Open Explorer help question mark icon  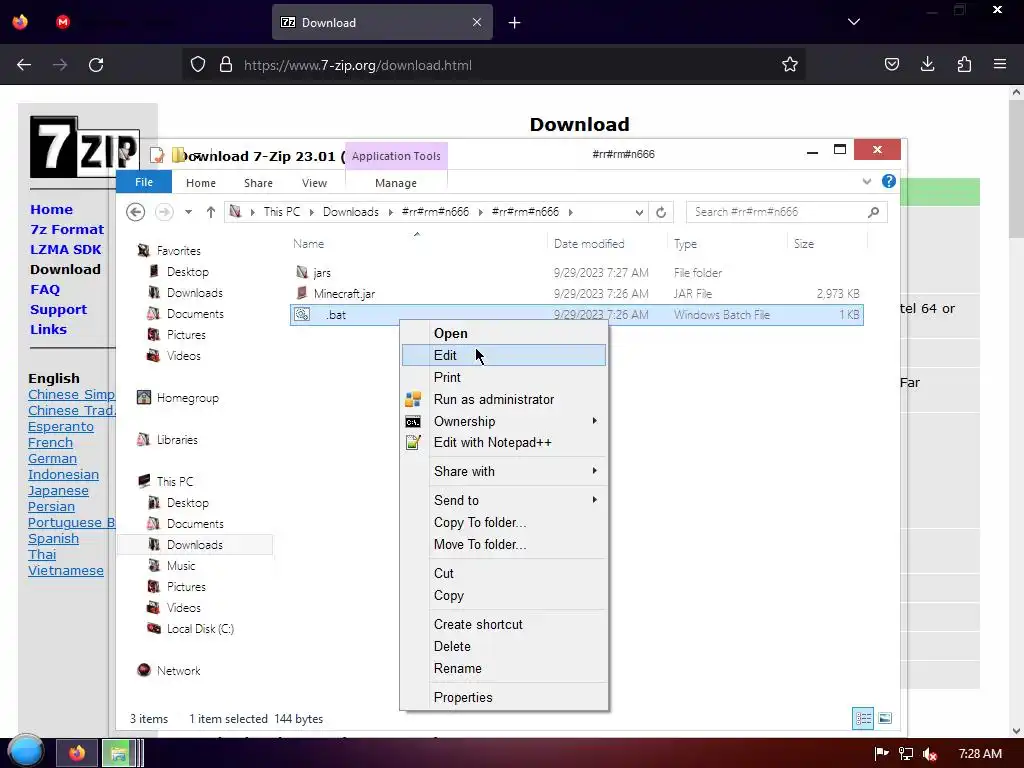point(888,182)
